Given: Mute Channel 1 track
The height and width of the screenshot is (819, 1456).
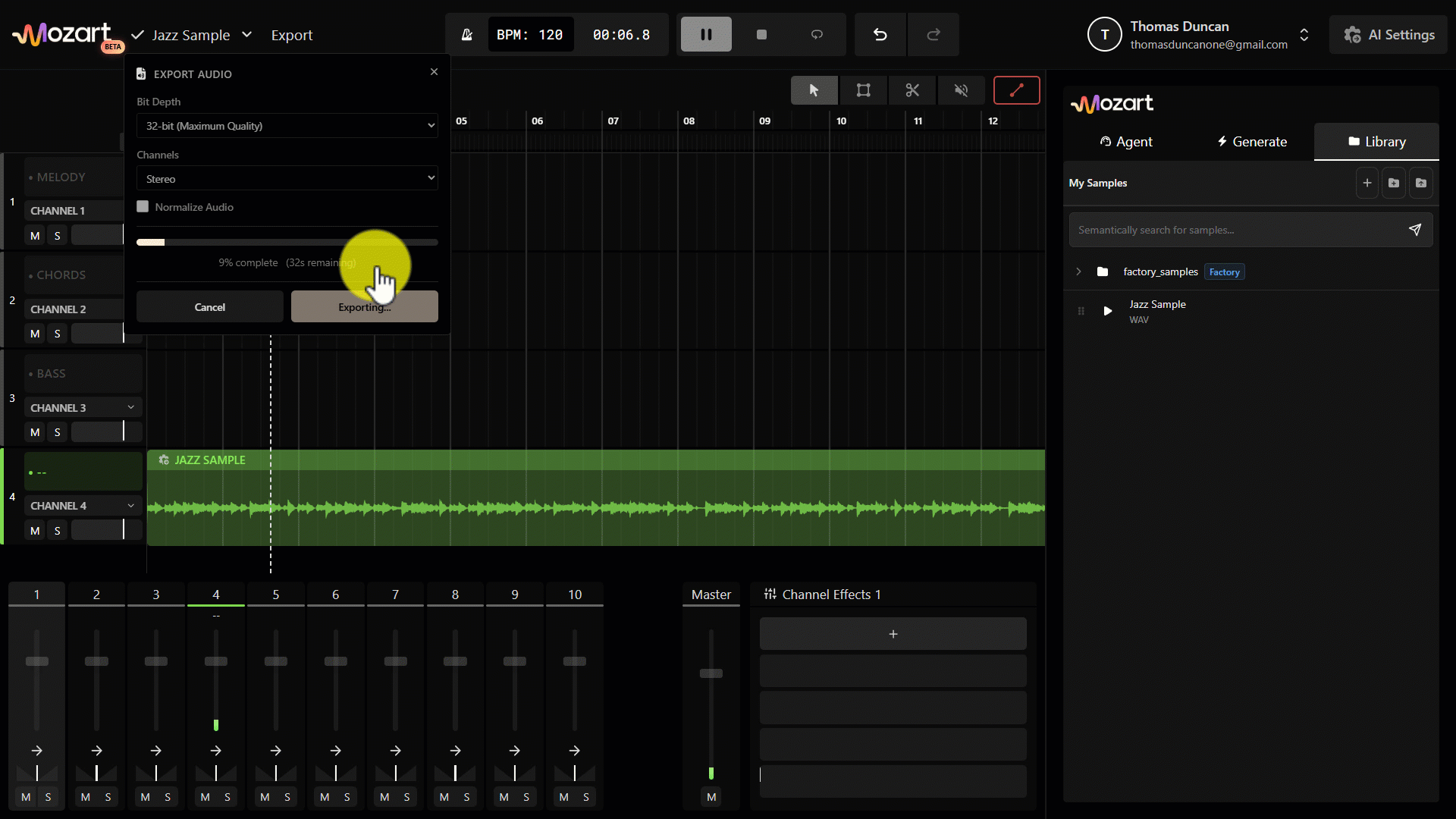Looking at the screenshot, I should tap(35, 236).
